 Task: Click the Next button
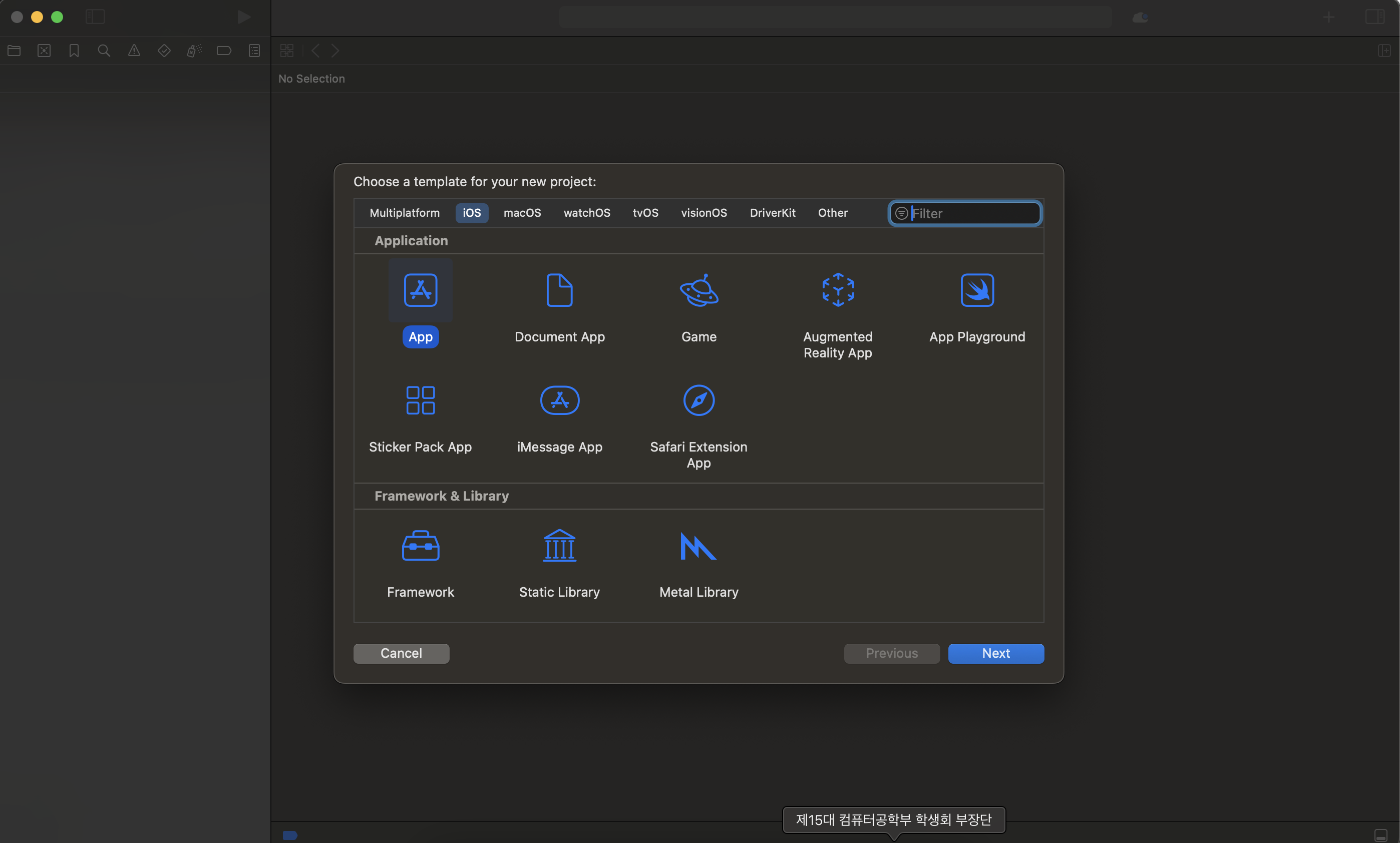(995, 653)
